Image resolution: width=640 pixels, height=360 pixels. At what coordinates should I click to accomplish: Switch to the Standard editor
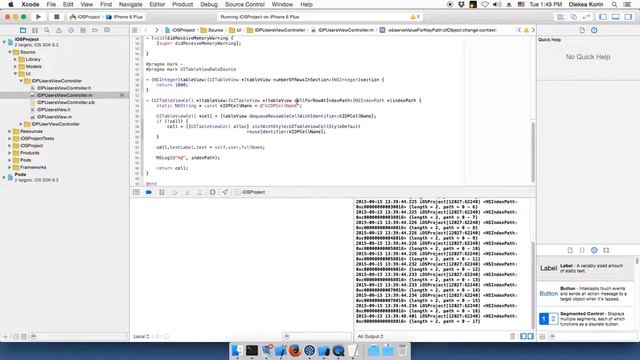(561, 17)
